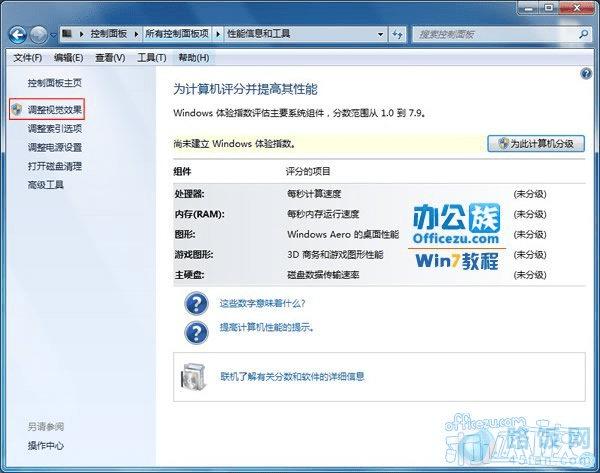Open 操作中心 link under 另请参阅
This screenshot has width=600, height=473.
(46, 445)
